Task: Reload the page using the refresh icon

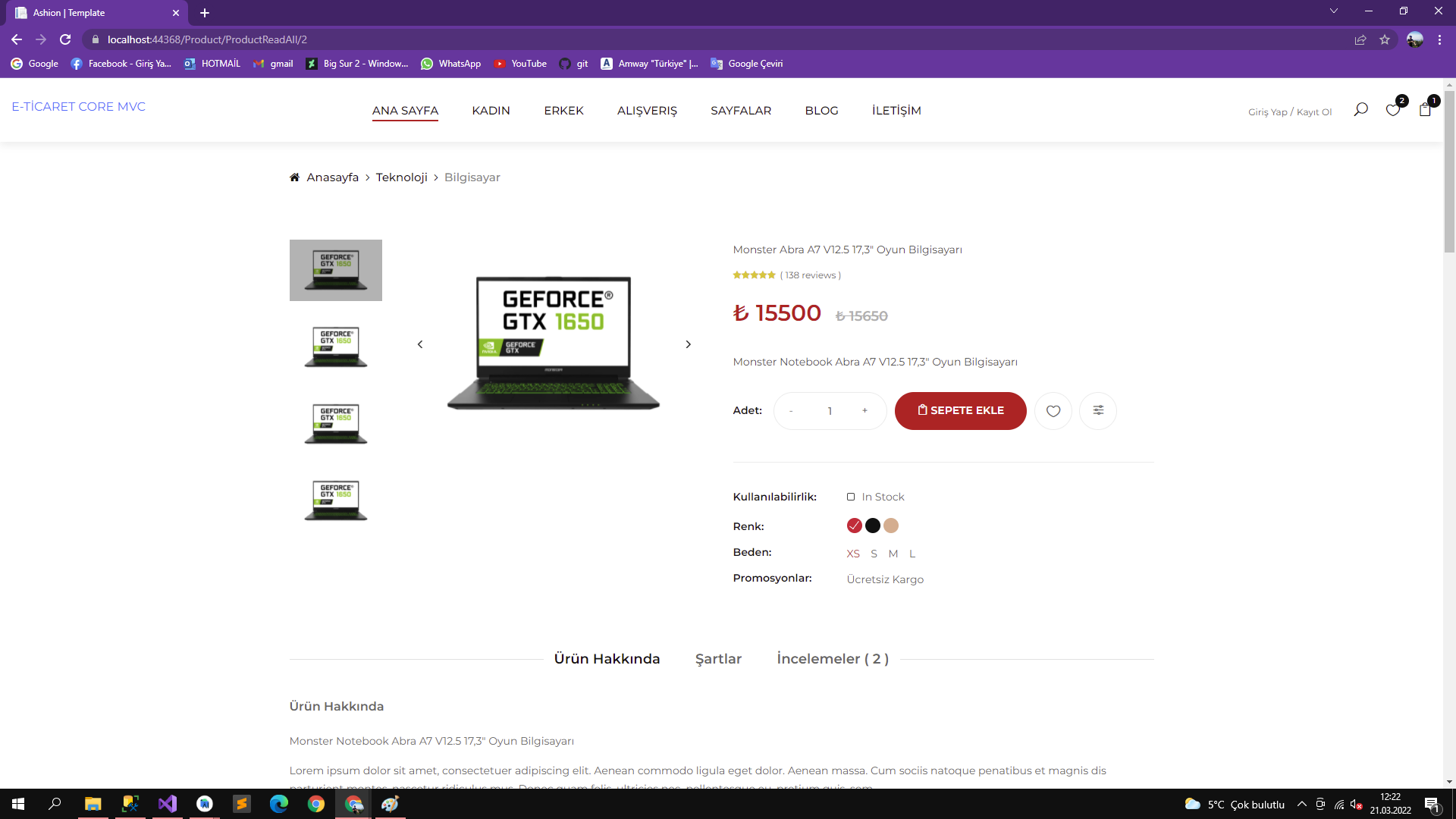Action: tap(65, 39)
